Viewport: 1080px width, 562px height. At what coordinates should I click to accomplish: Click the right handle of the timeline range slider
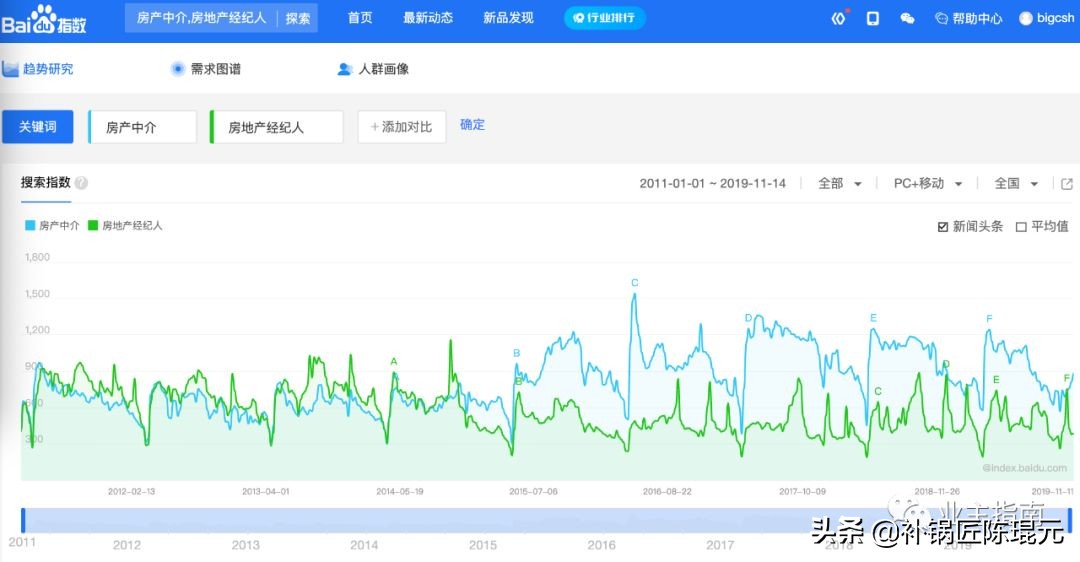(1070, 520)
